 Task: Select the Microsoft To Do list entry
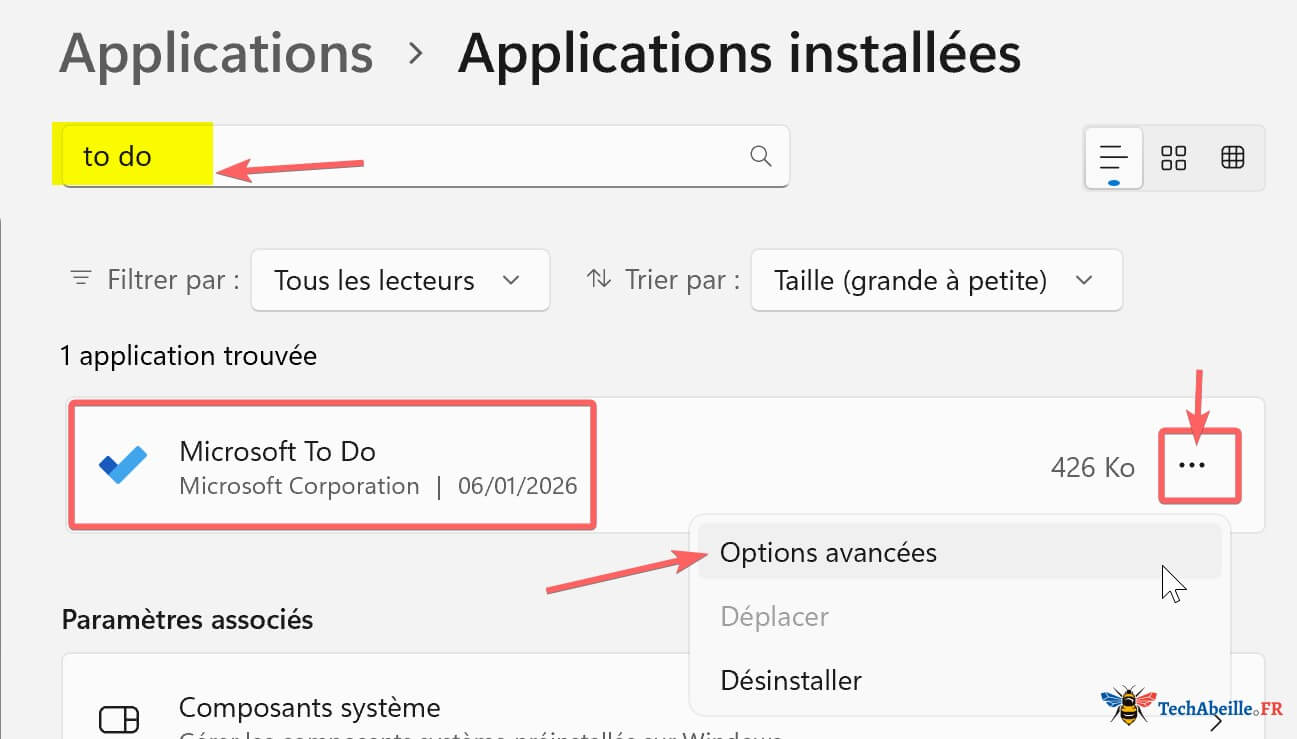[330, 465]
